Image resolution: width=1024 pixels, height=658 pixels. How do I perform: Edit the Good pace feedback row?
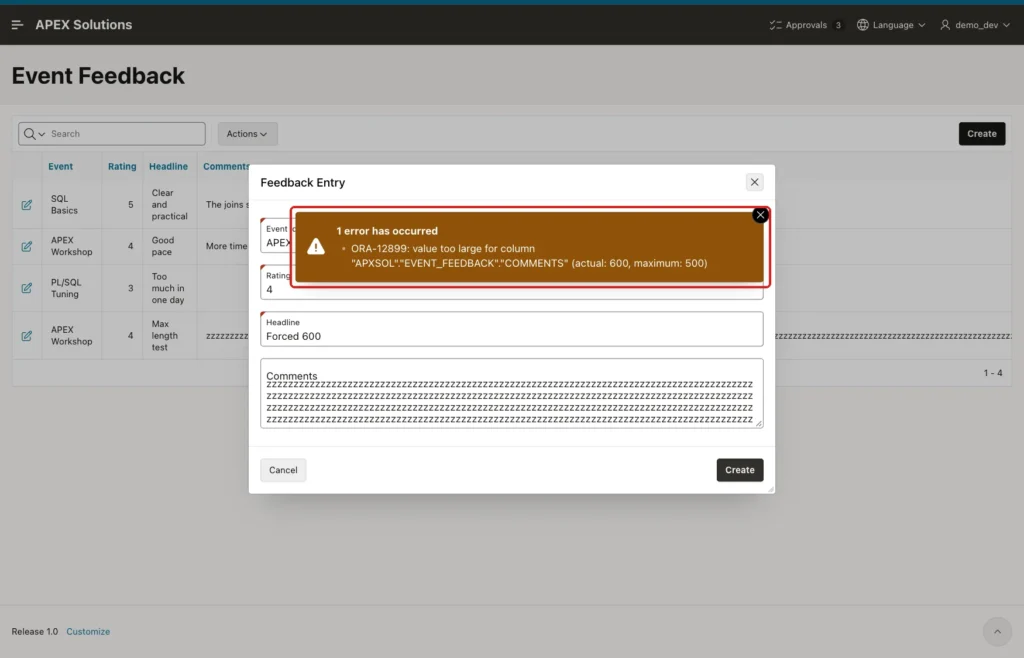tap(27, 246)
